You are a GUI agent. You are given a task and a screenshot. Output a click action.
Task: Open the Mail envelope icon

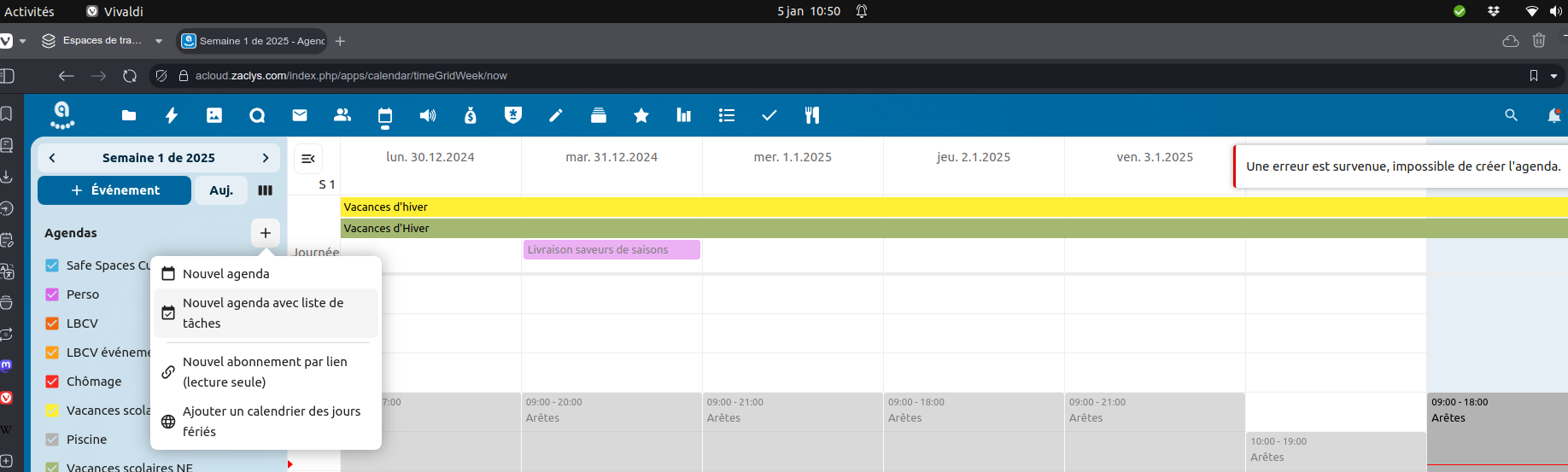(300, 115)
